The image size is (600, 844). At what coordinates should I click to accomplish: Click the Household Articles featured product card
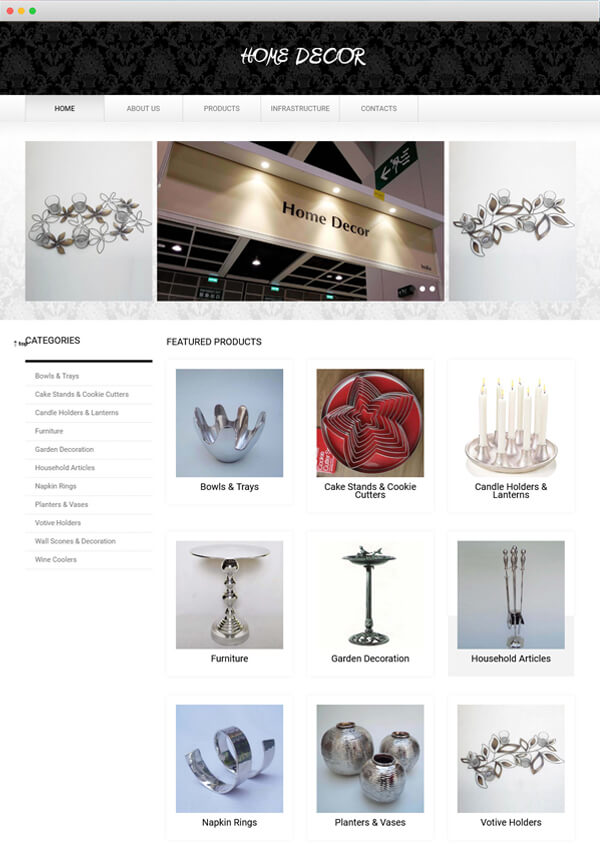click(511, 603)
